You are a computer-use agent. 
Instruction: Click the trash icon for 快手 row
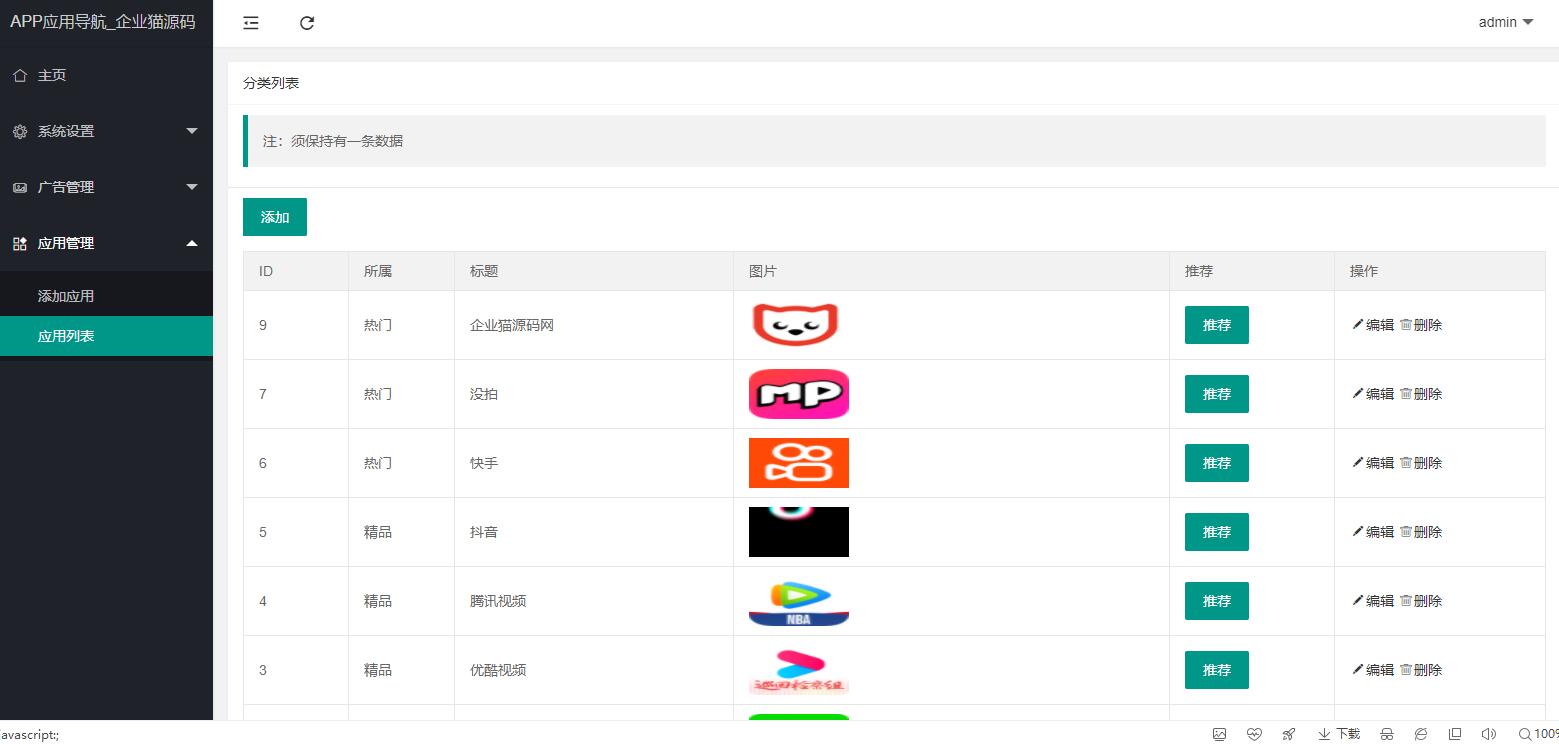[x=1405, y=462]
